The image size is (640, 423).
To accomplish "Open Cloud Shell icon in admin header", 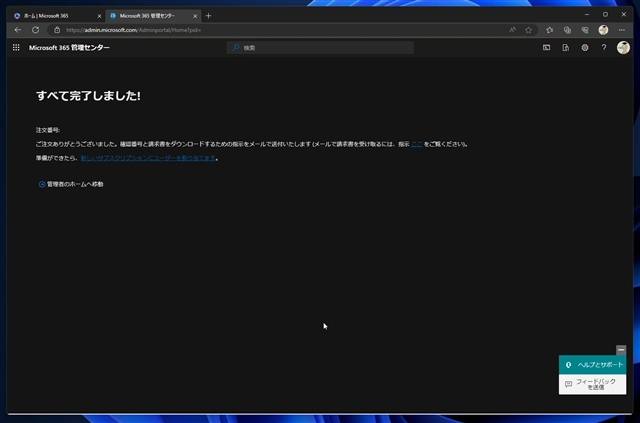I will point(546,48).
